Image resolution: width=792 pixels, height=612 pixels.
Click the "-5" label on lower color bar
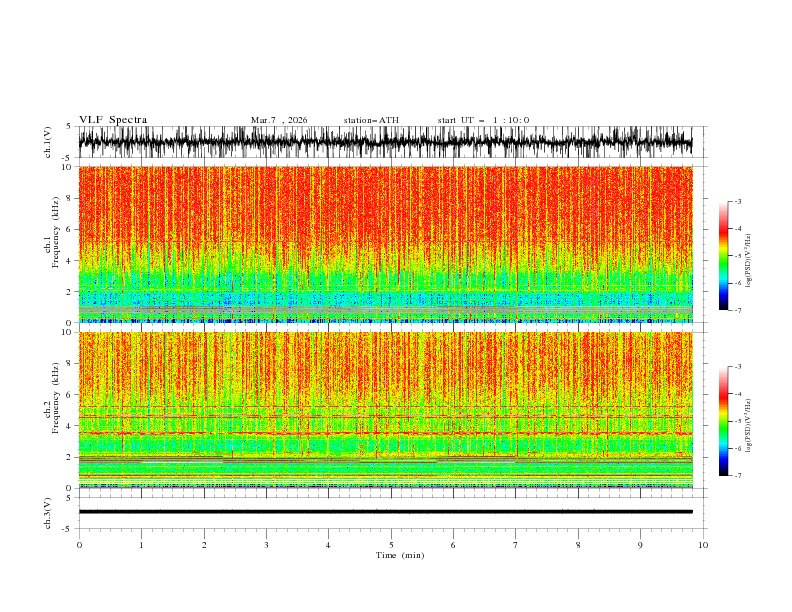coord(738,421)
